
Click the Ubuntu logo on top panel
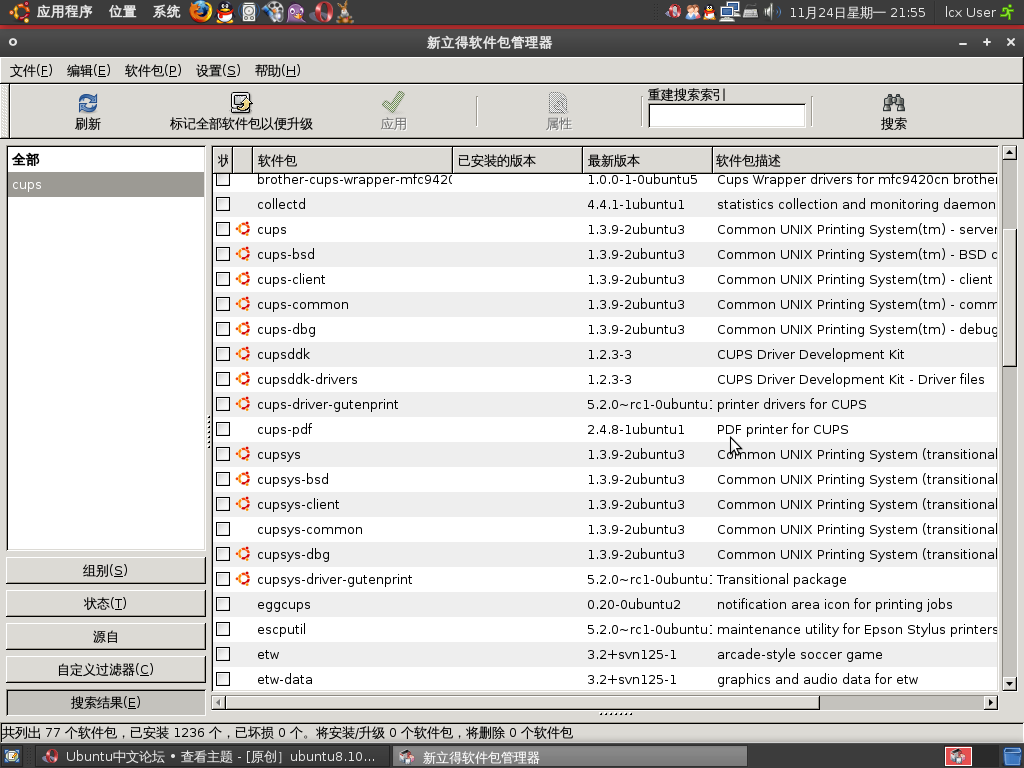[20, 12]
